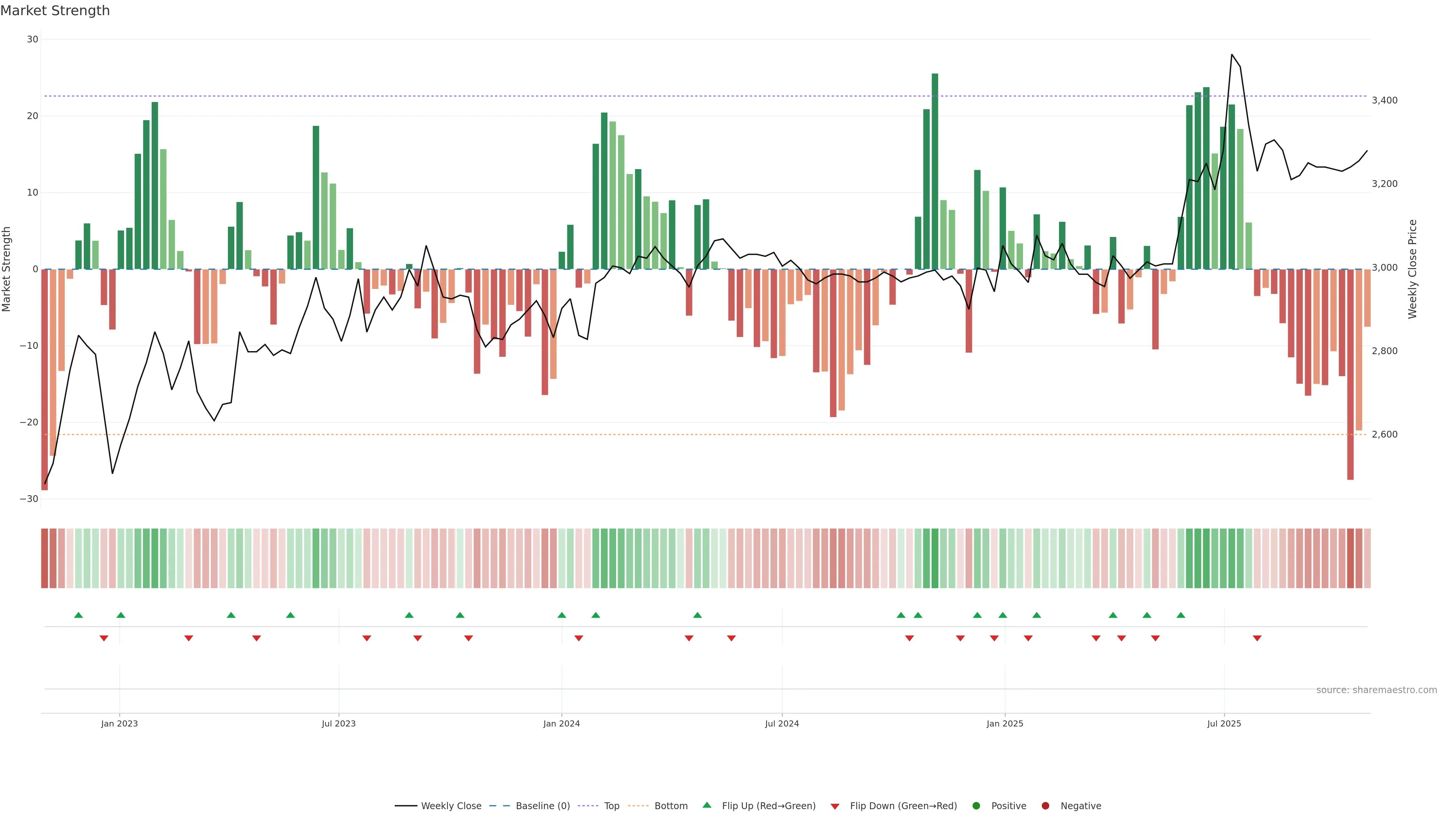The height and width of the screenshot is (819, 1456).
Task: Click last green flip-up triangle marker
Action: point(1181,615)
